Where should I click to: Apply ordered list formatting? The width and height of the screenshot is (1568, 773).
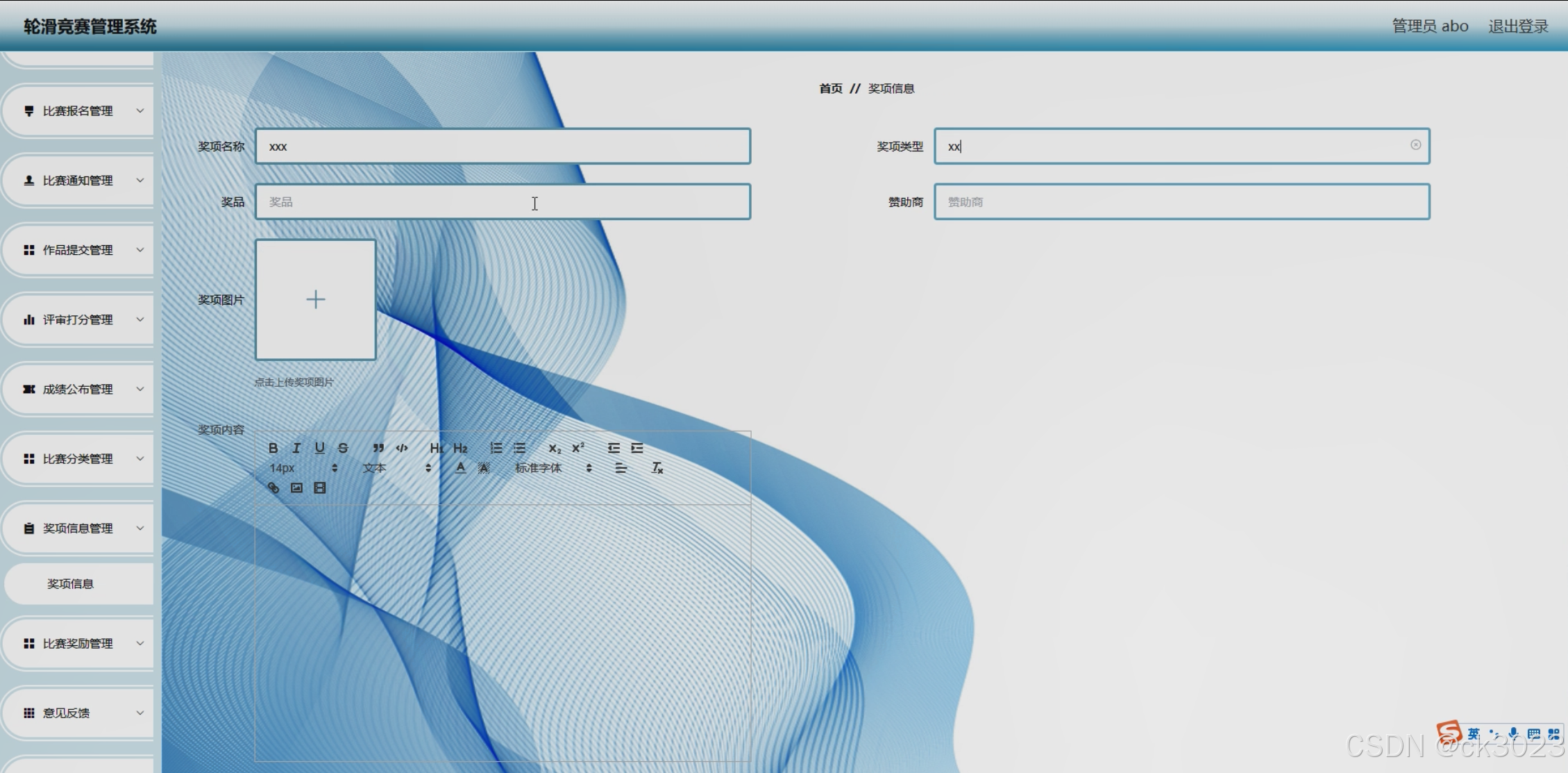(x=496, y=448)
